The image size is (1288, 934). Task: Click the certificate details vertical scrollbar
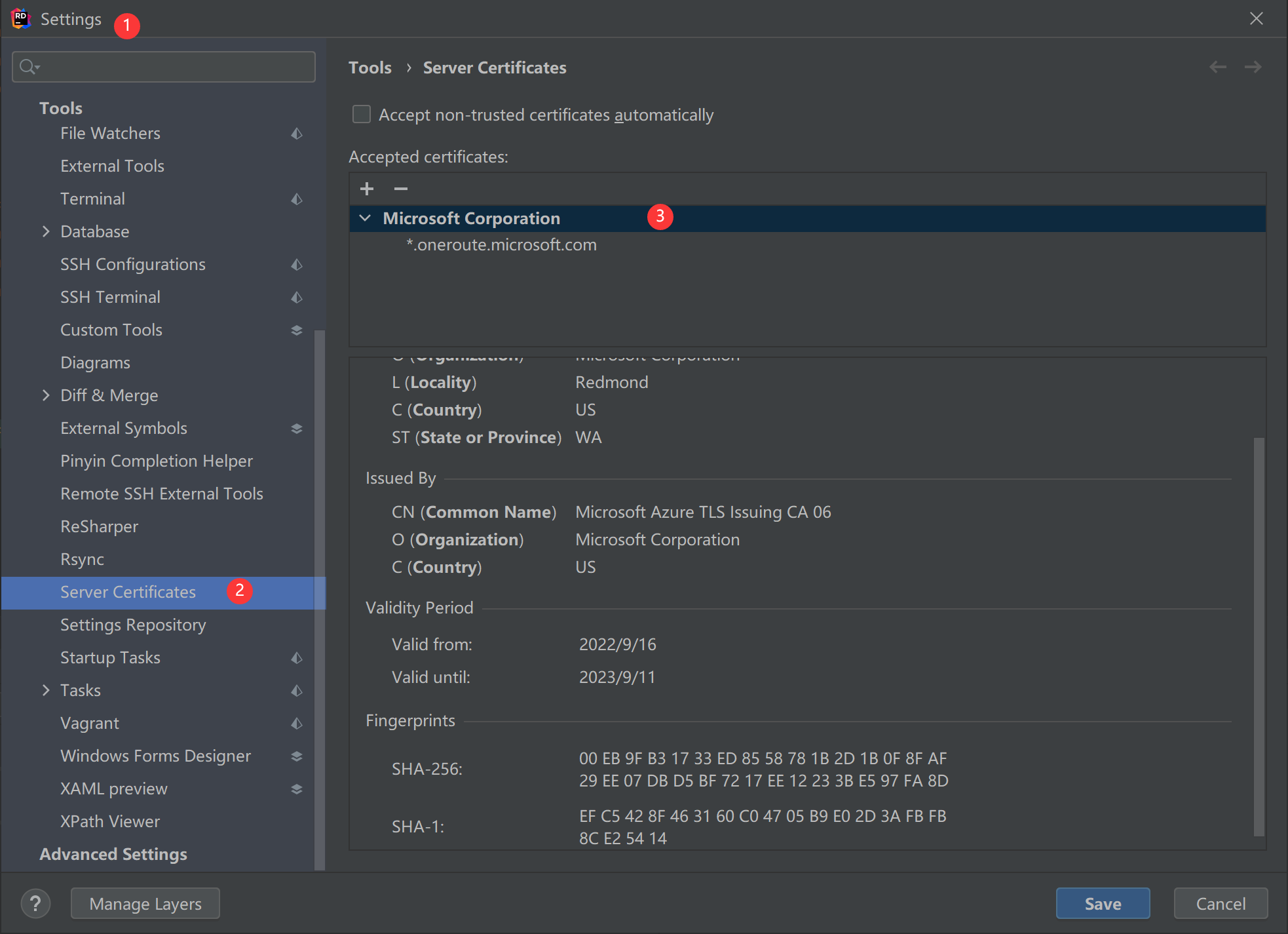coord(1259,636)
